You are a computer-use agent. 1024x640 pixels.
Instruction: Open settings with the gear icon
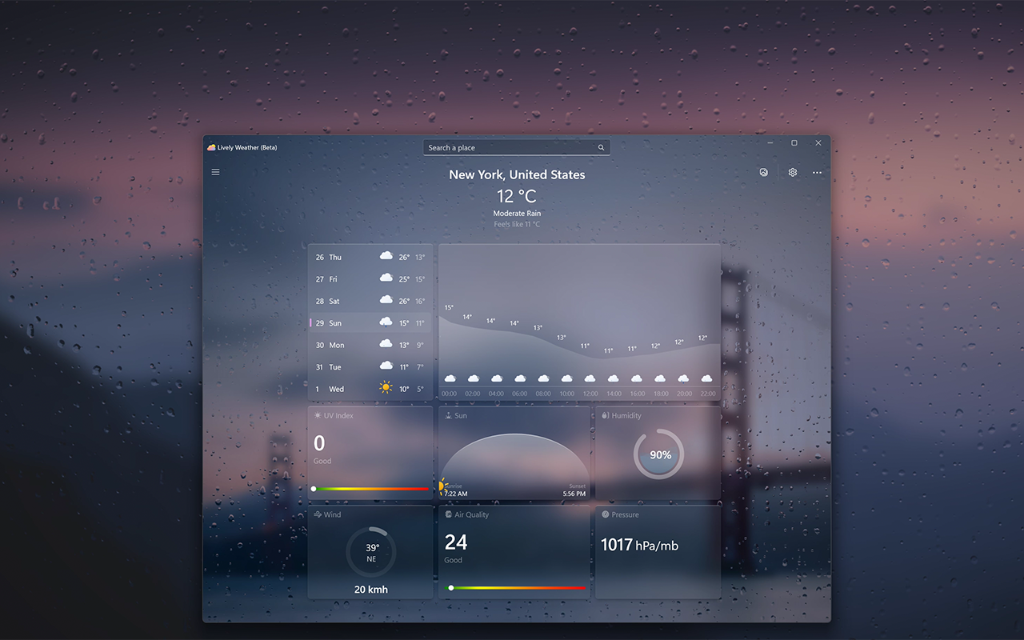pyautogui.click(x=792, y=172)
